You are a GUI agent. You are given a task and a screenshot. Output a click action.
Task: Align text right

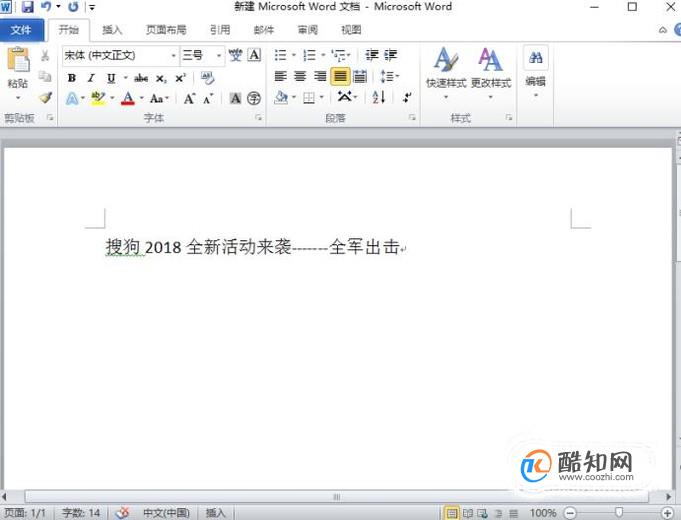(x=320, y=77)
